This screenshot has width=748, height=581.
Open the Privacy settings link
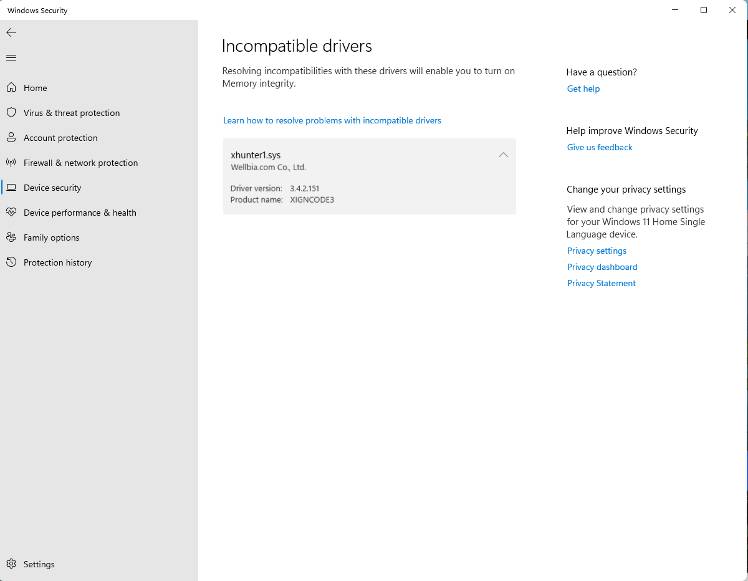point(596,251)
